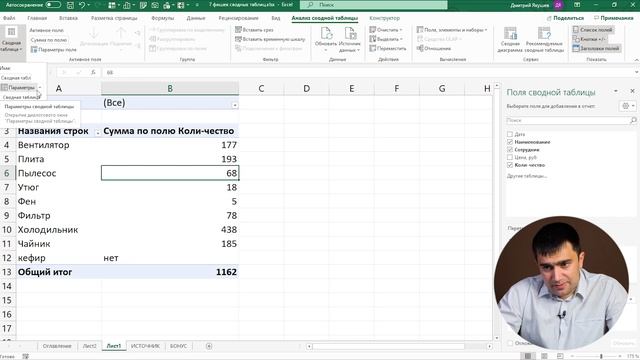Select Normal view icon in status bar

point(528,356)
